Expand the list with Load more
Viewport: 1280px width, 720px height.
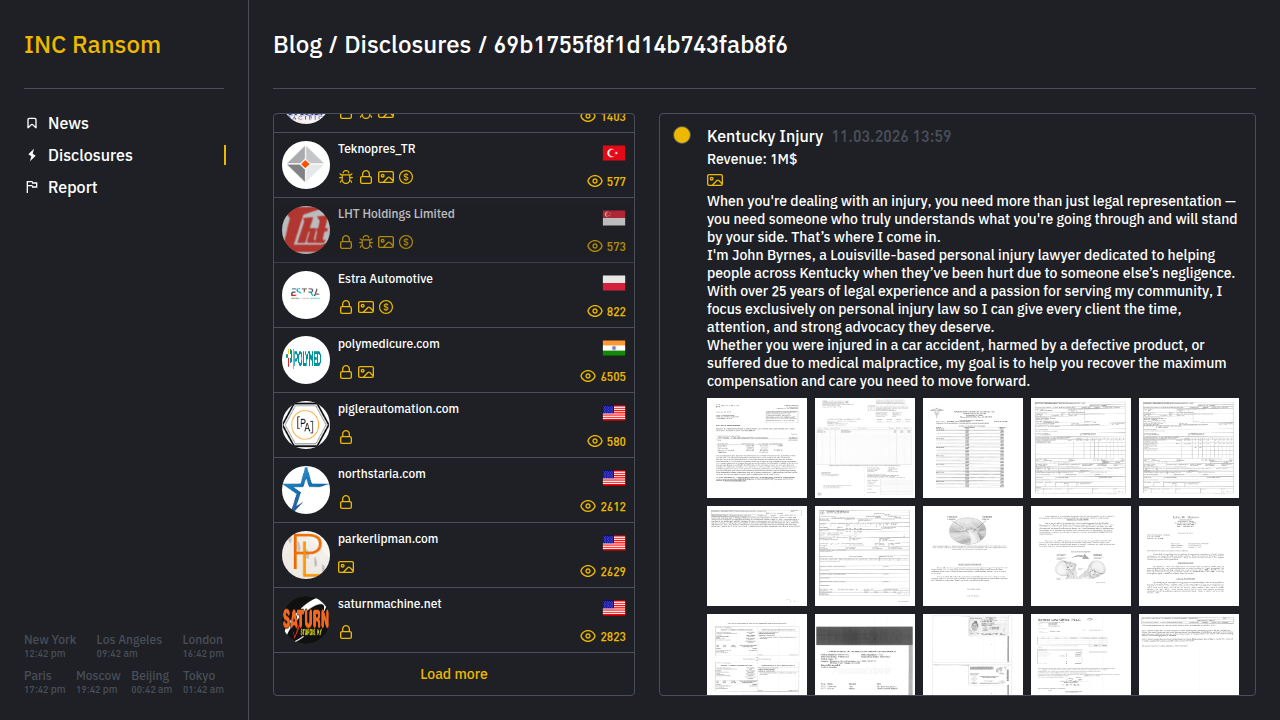[454, 674]
